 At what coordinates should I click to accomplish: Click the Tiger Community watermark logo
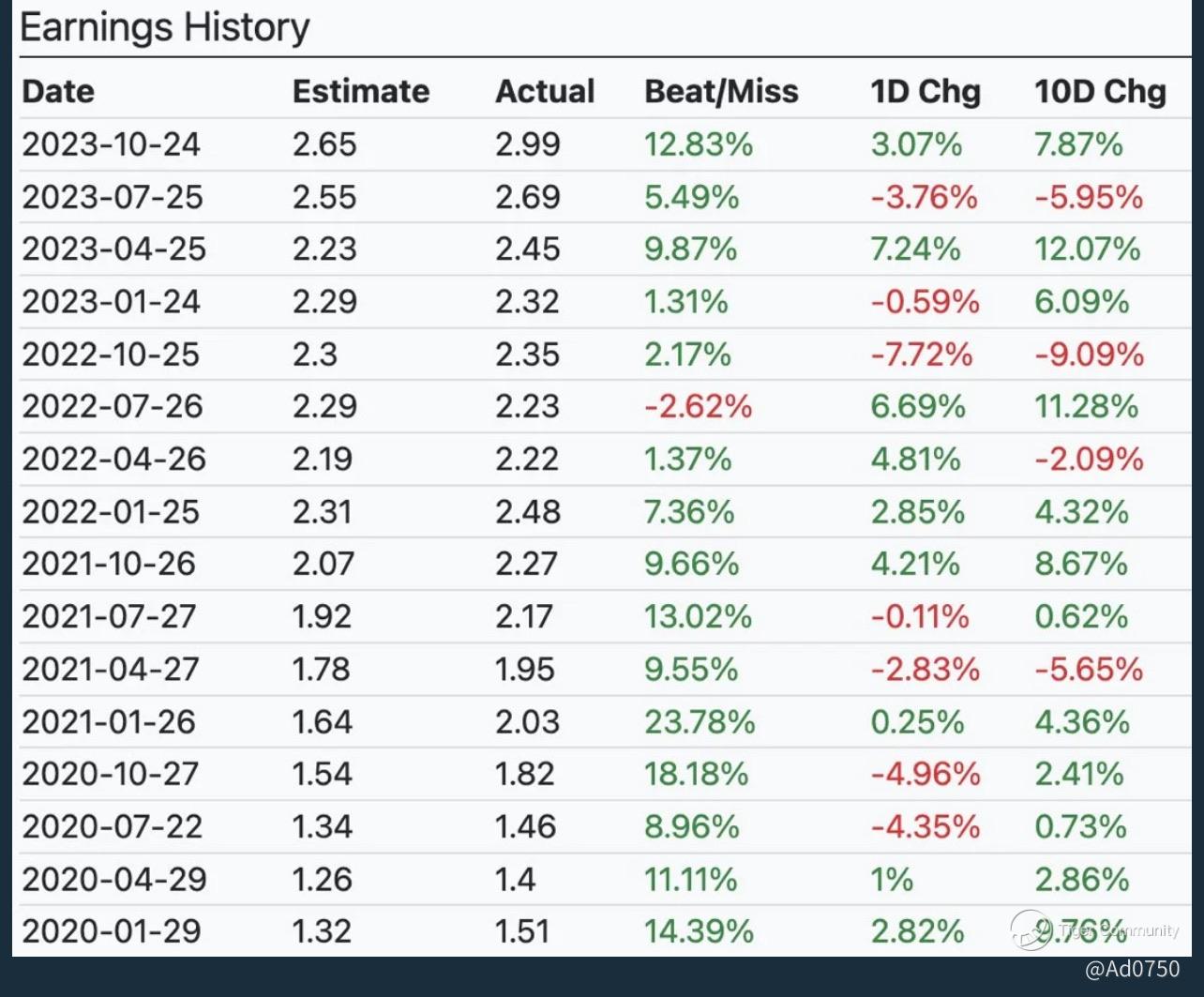point(1031,929)
